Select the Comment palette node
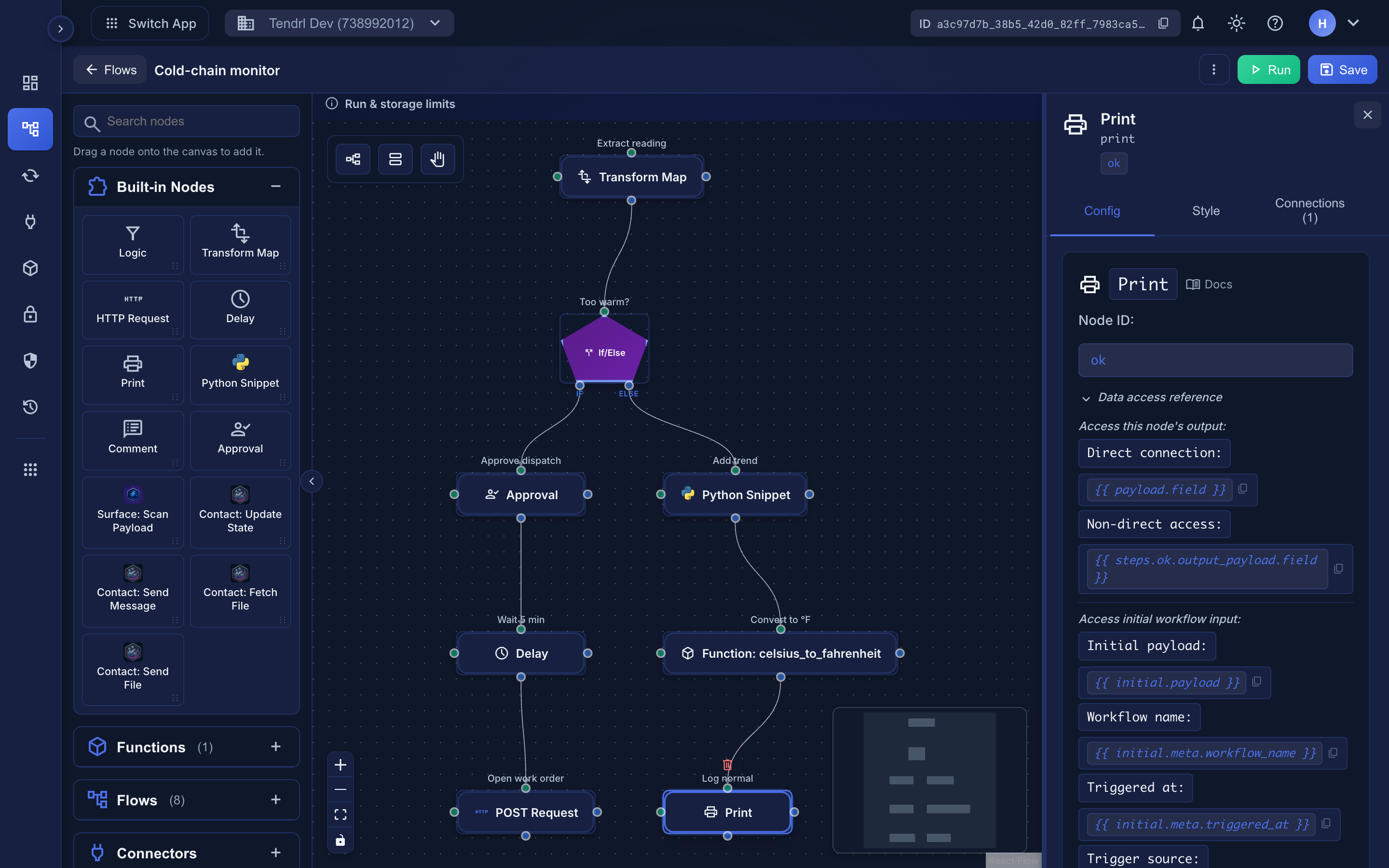 click(133, 440)
